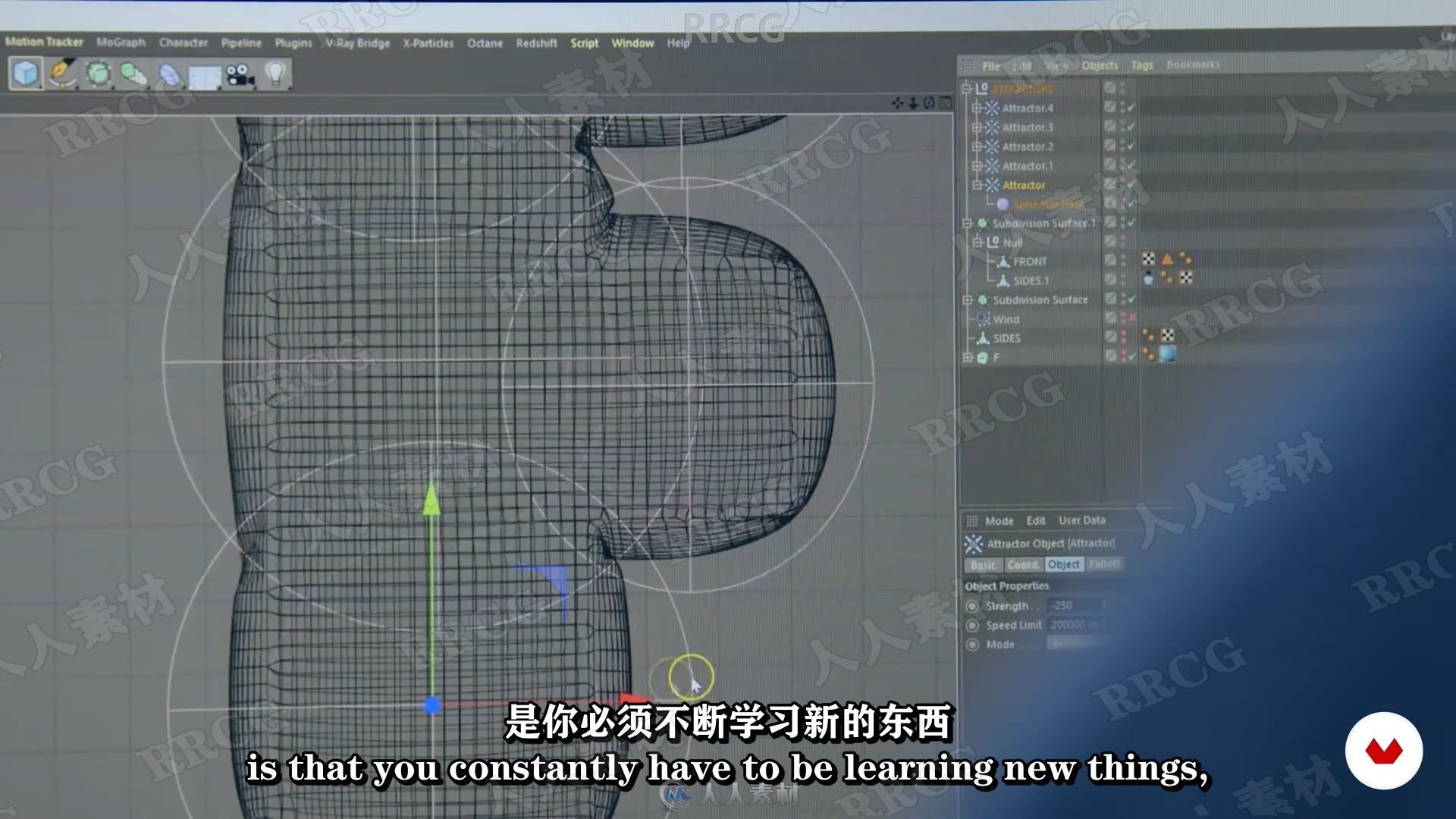Open the Extrude generator icon
1456x819 pixels.
tap(133, 74)
